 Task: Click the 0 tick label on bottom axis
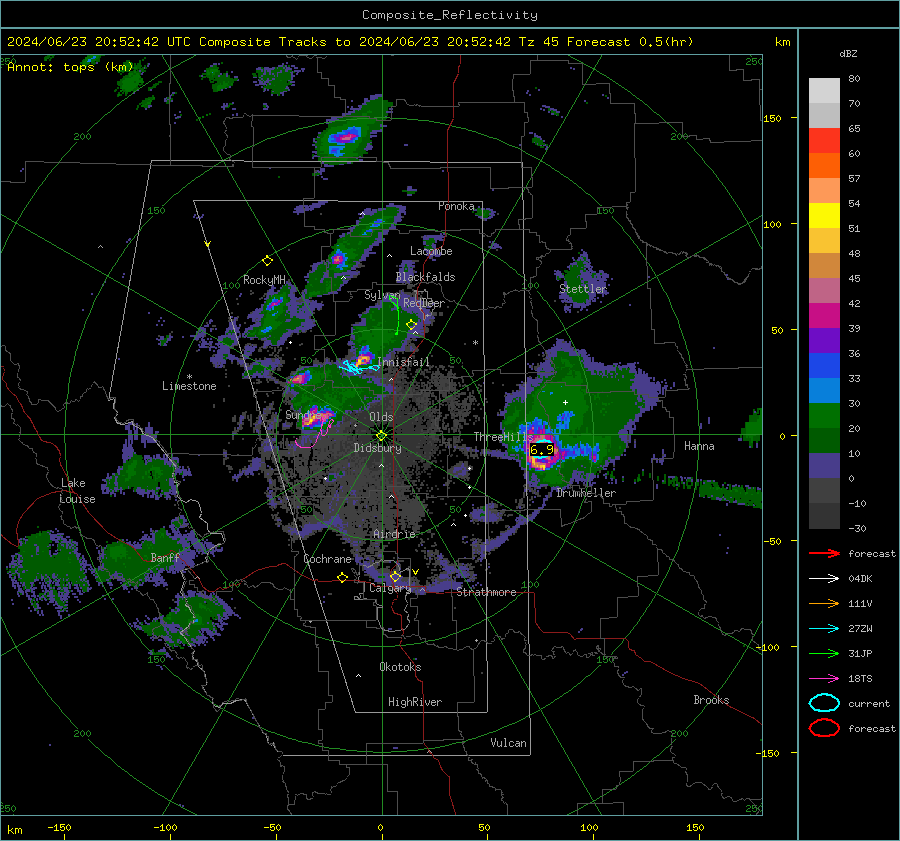(x=380, y=827)
